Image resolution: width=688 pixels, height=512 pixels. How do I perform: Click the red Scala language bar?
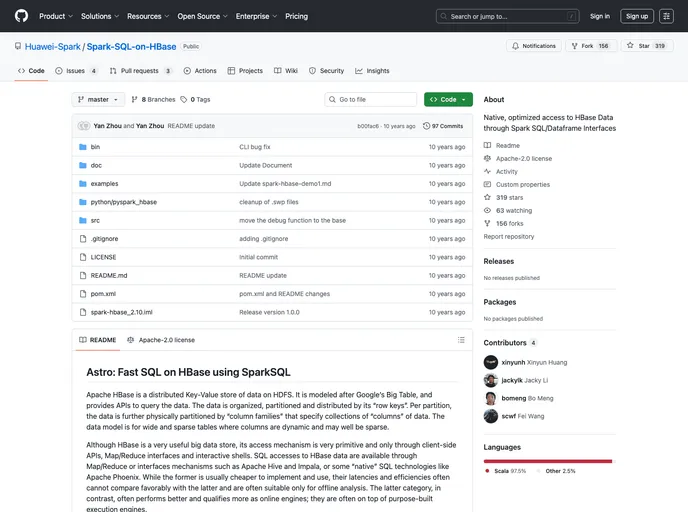point(548,462)
